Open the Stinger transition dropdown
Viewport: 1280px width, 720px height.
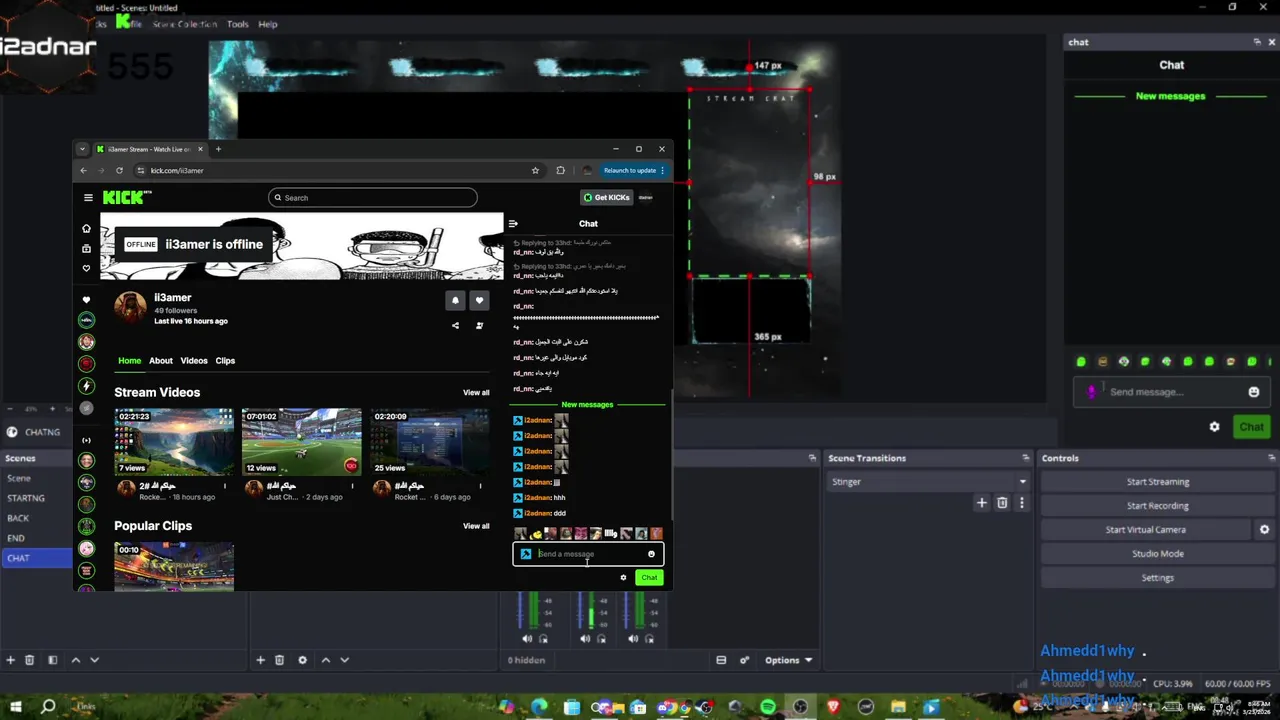tap(929, 482)
